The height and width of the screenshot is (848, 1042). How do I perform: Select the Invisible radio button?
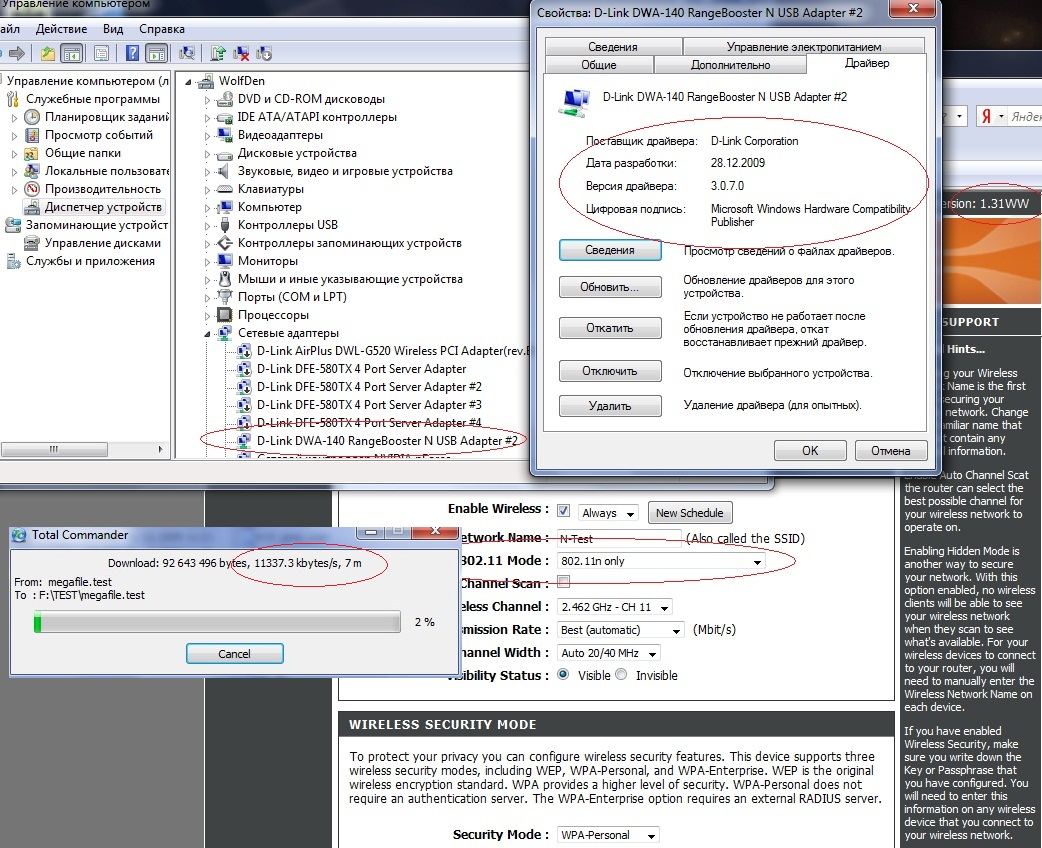[x=621, y=675]
